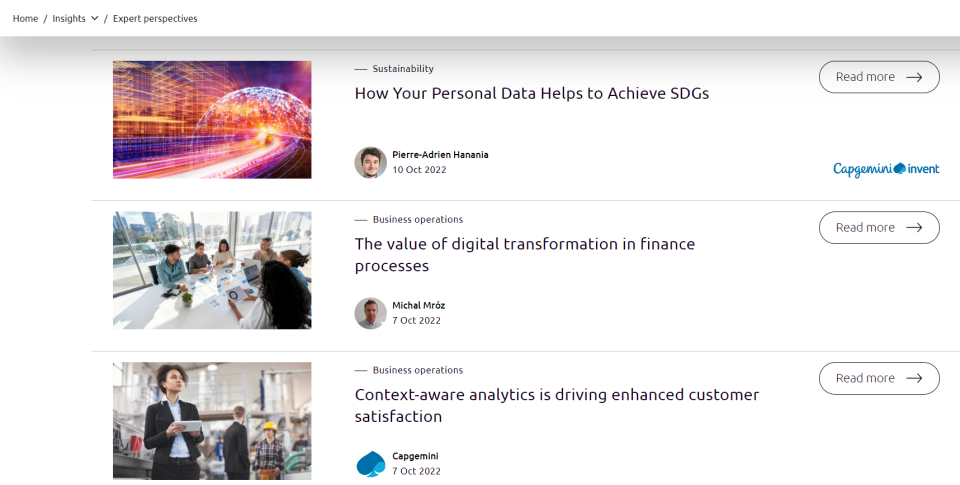Open Insights in the breadcrumb
Image resolution: width=960 pixels, height=485 pixels.
coord(69,18)
